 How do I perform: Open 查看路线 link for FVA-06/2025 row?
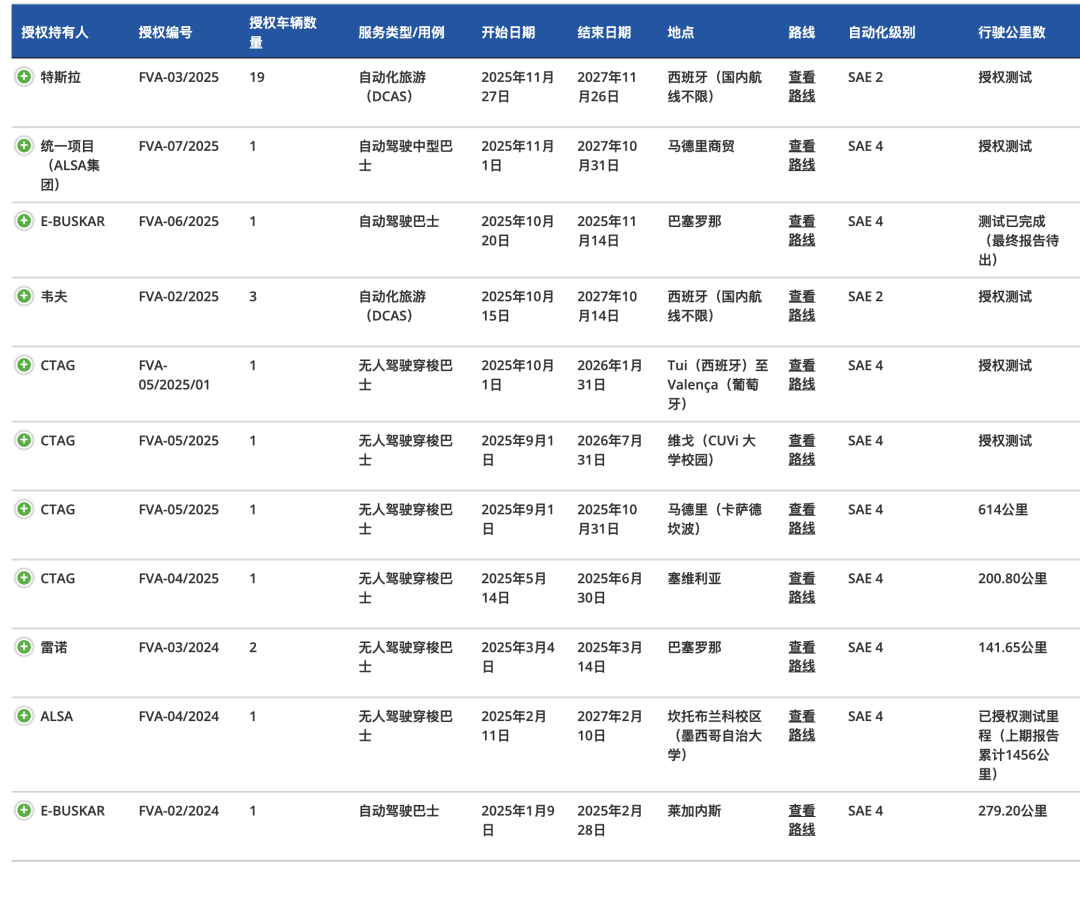[x=802, y=231]
